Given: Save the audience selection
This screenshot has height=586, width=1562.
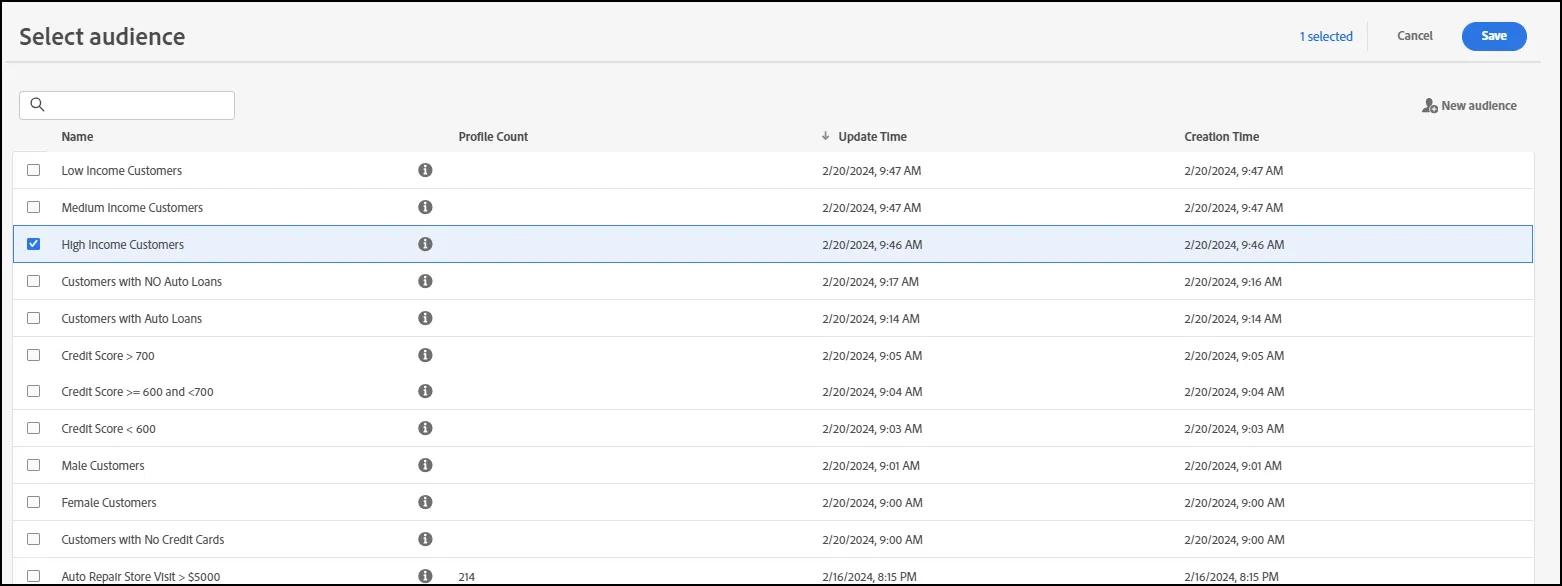Looking at the screenshot, I should [x=1494, y=36].
